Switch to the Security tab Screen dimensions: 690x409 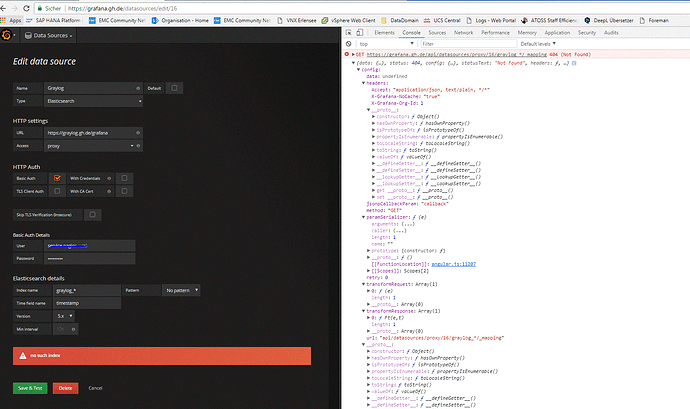click(587, 33)
